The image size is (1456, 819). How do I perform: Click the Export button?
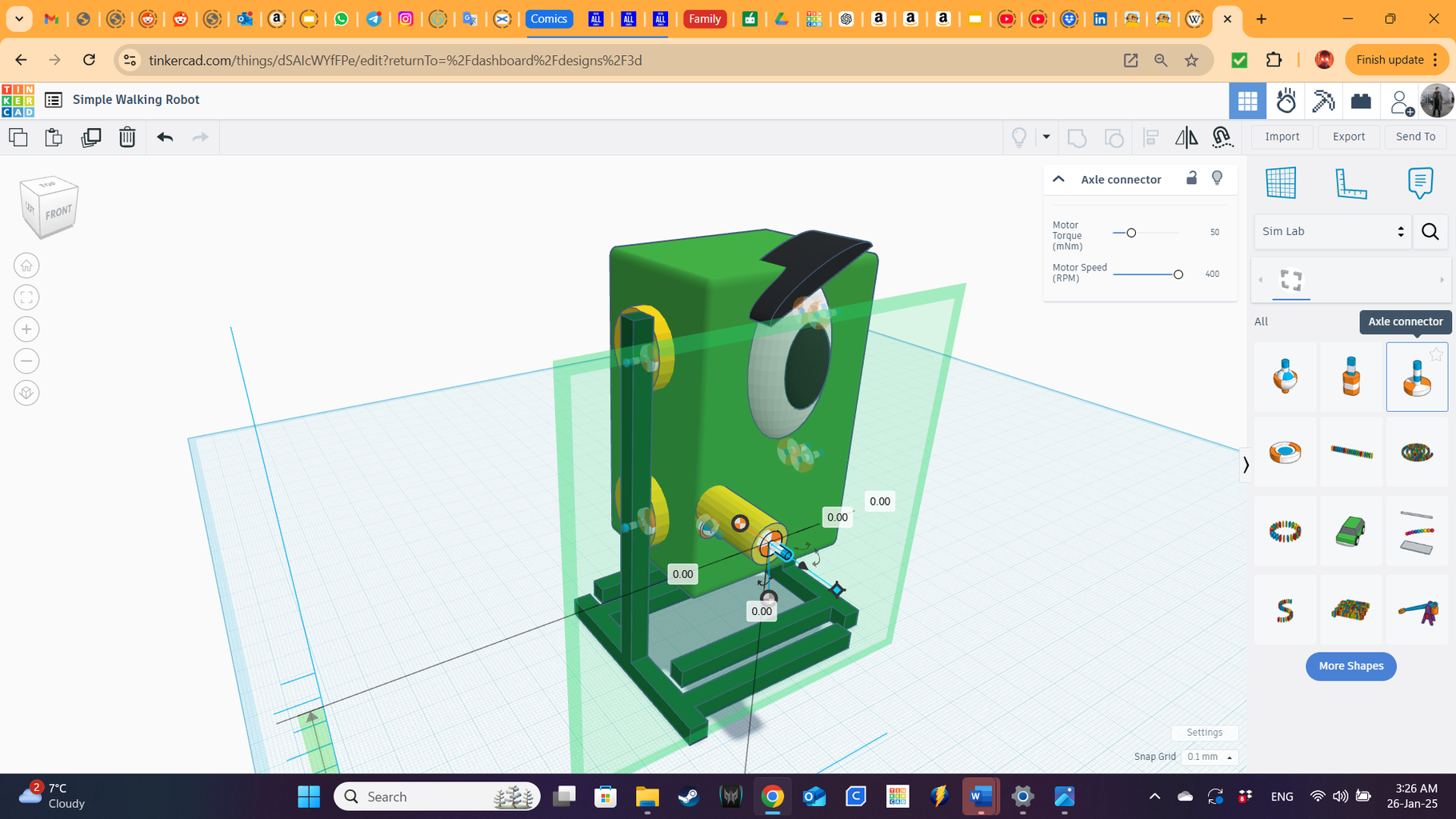(x=1348, y=136)
